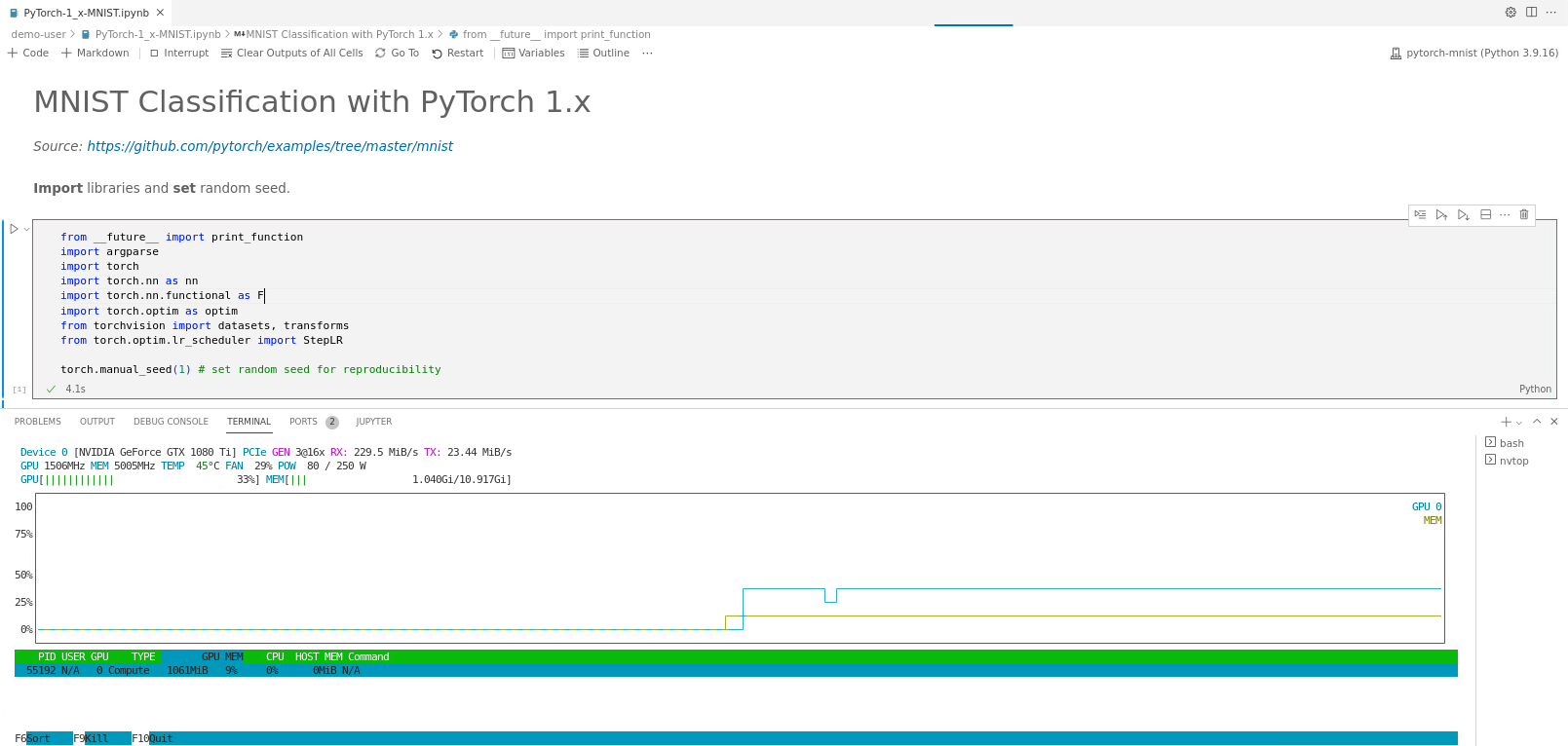Image resolution: width=1568 pixels, height=746 pixels.
Task: Click the cell execution success checkmark
Action: tap(51, 389)
